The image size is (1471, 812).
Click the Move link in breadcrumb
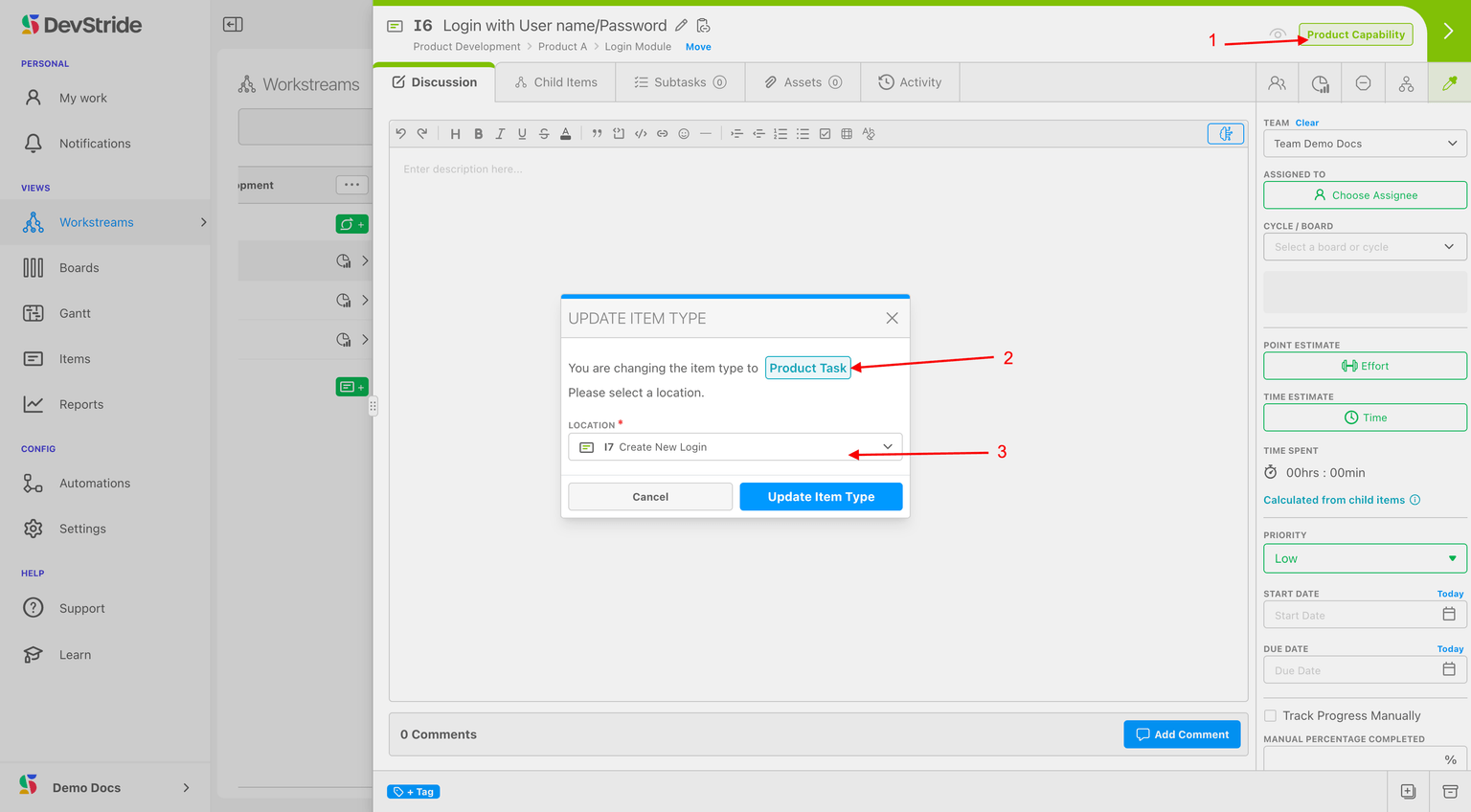[698, 47]
